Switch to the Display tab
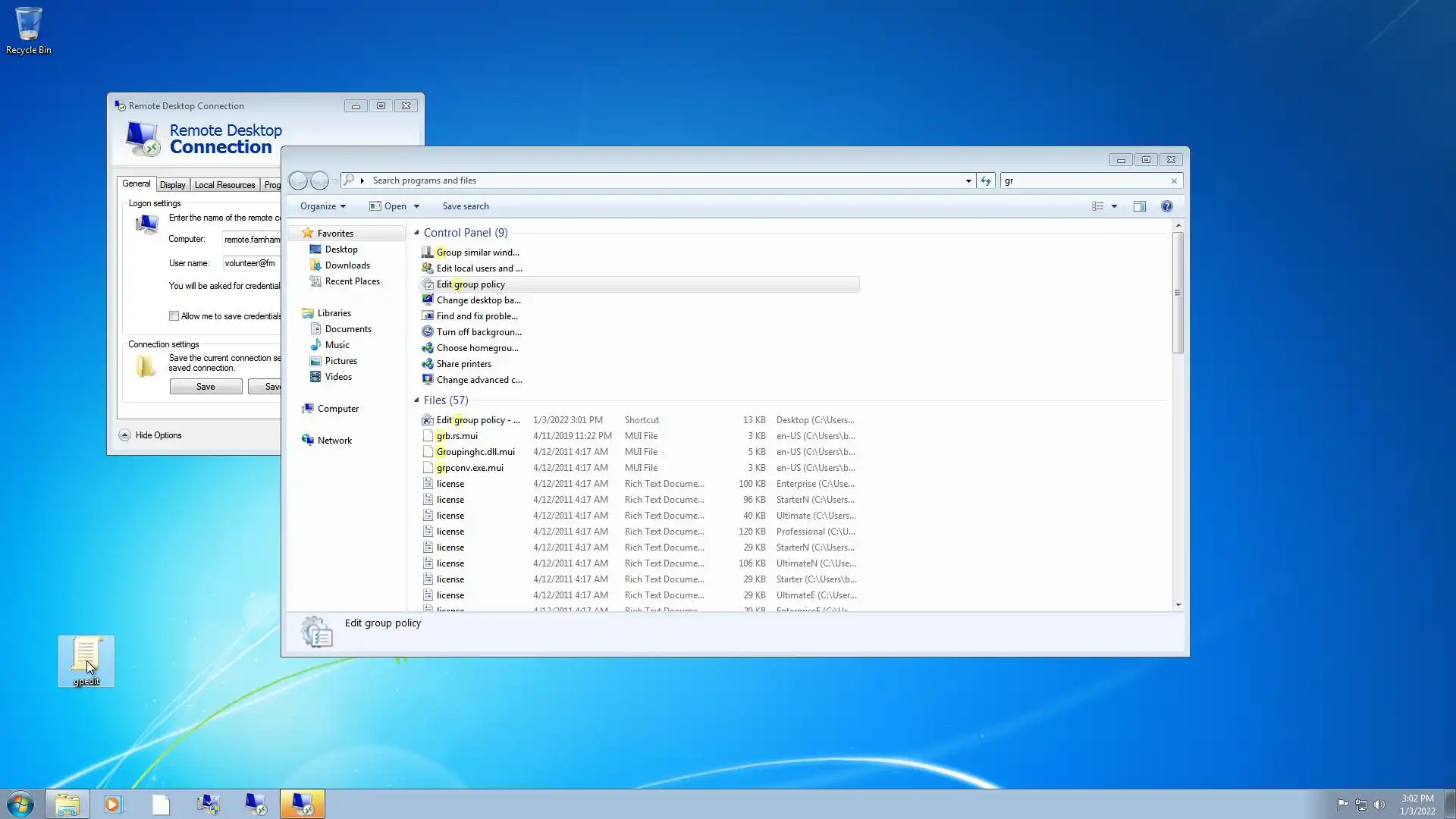 pyautogui.click(x=172, y=185)
